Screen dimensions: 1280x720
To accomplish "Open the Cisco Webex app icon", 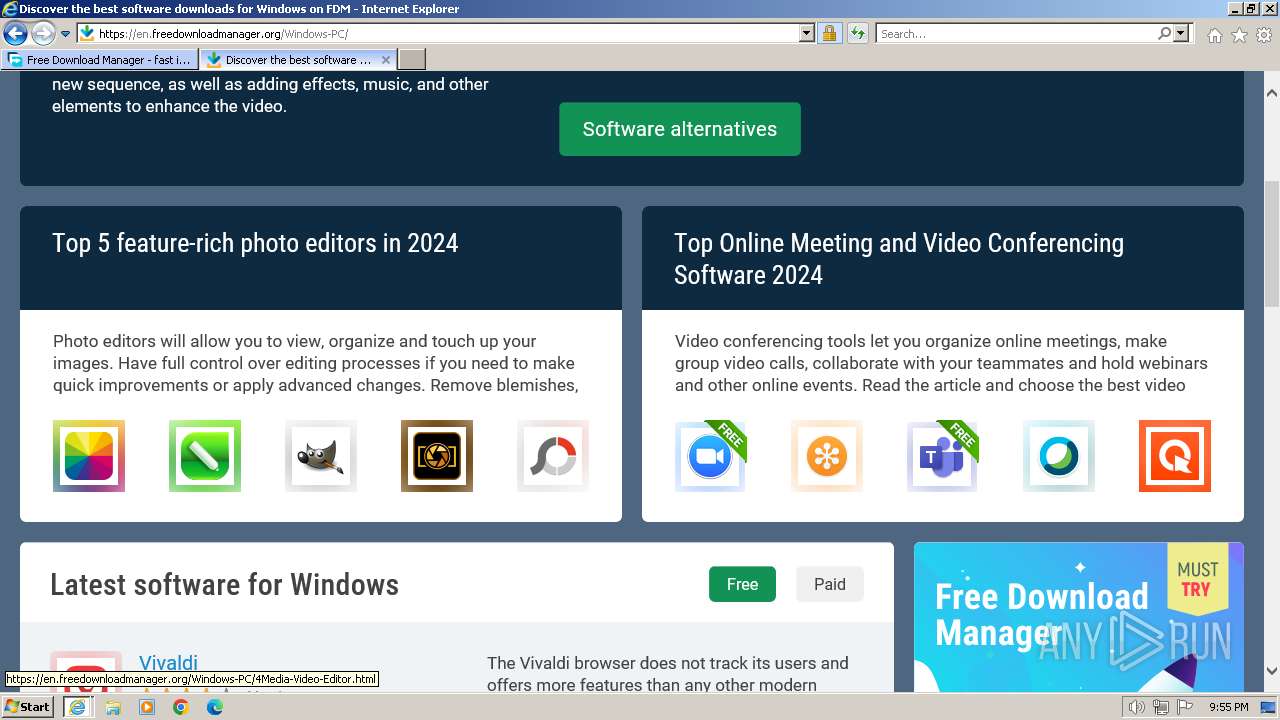I will [x=1059, y=456].
